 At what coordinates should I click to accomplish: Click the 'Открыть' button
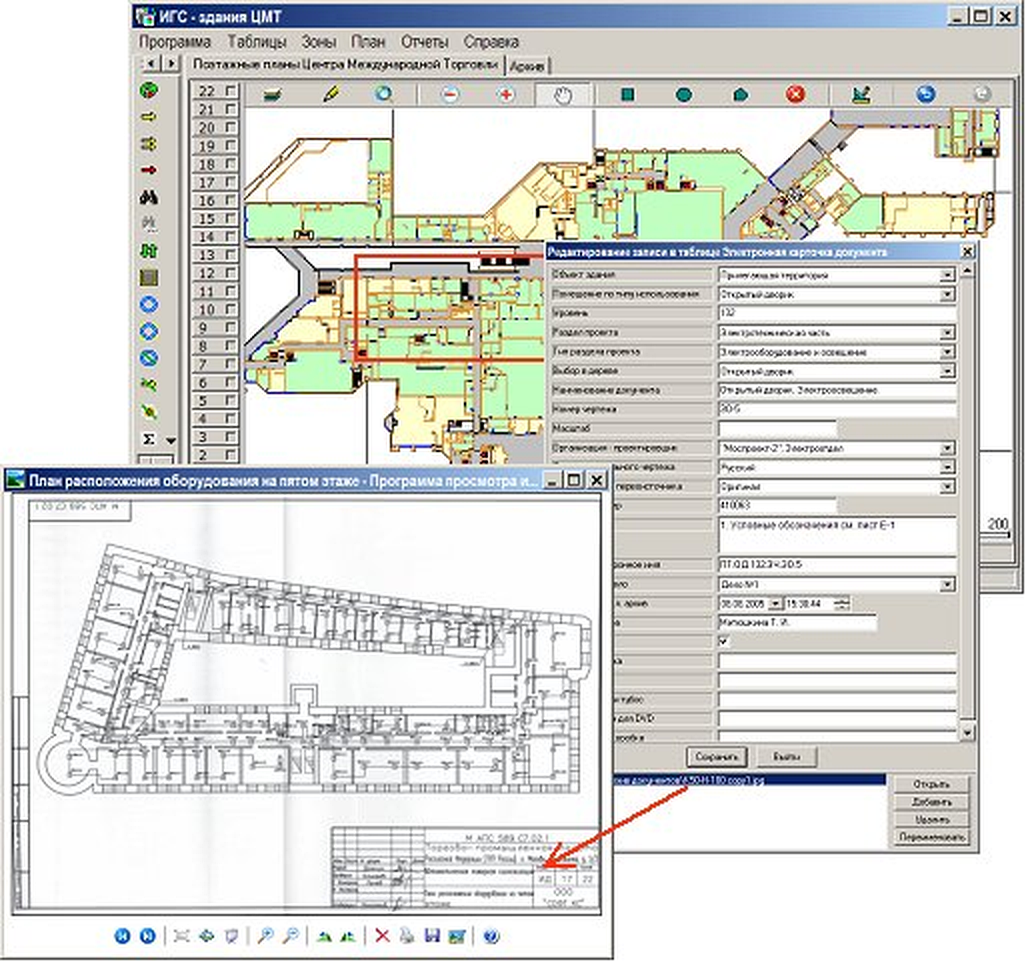point(930,783)
